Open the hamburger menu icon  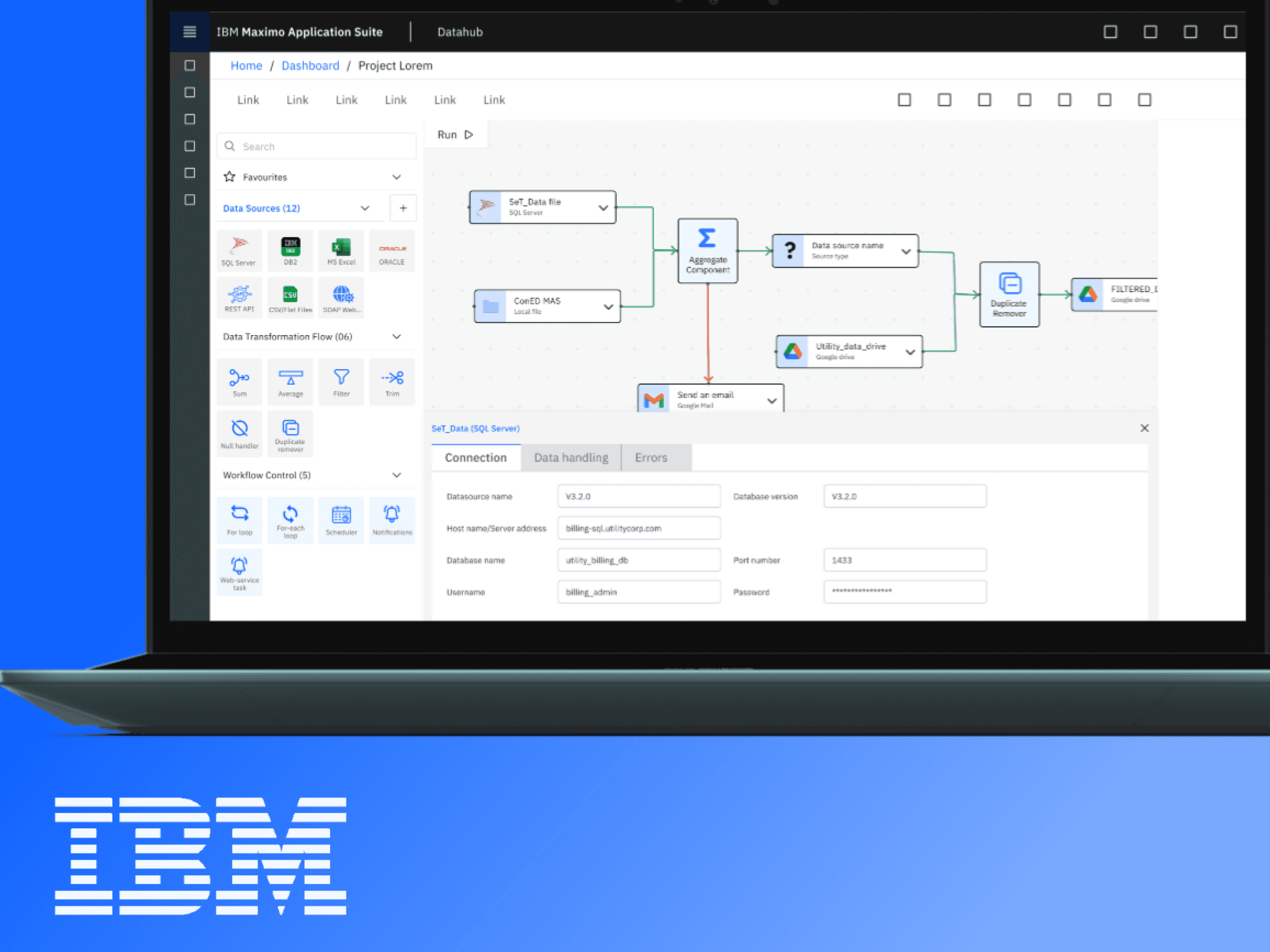coord(189,31)
